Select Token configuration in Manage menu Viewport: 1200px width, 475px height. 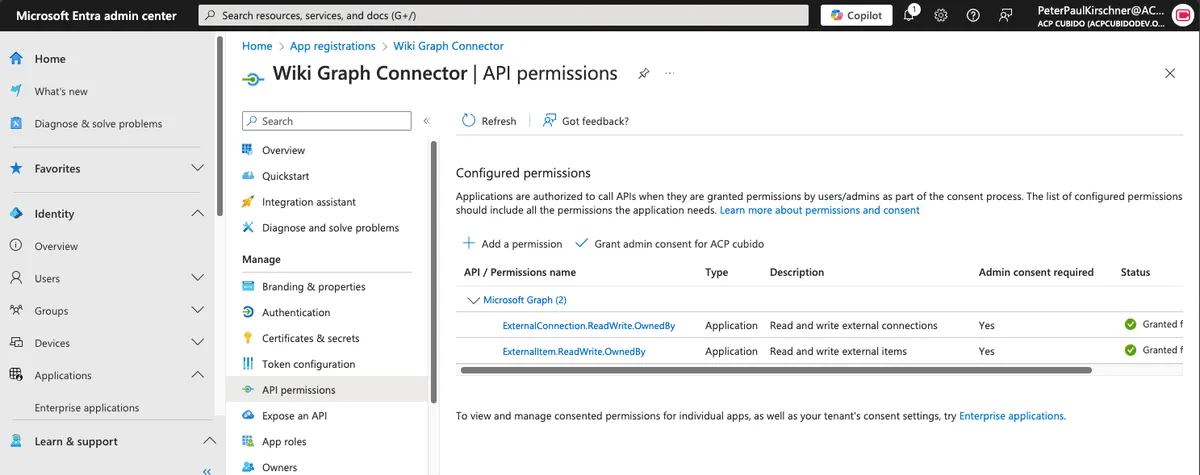[x=308, y=364]
